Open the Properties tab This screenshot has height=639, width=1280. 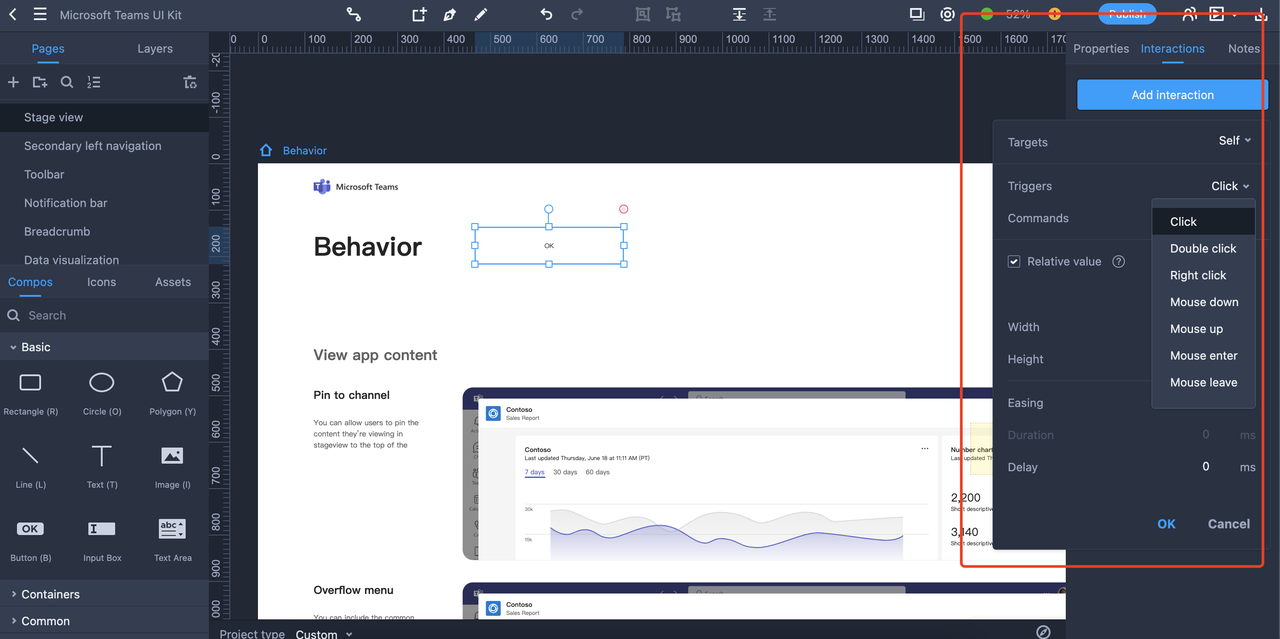[1101, 48]
